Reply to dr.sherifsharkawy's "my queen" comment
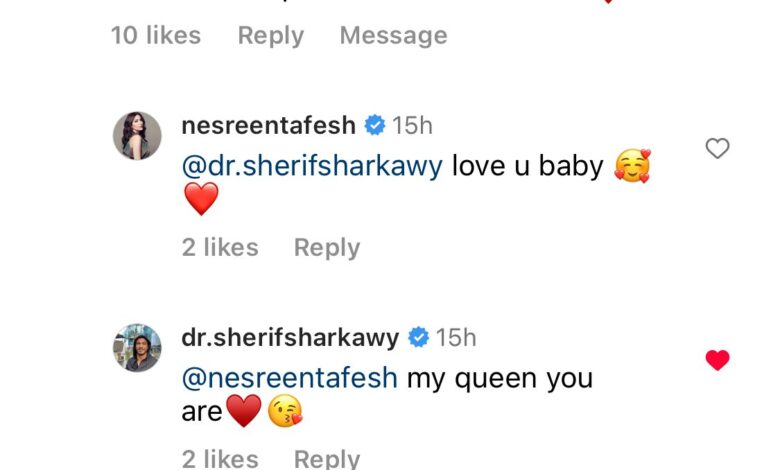Screen dimensions: 780x470 pyautogui.click(x=326, y=458)
